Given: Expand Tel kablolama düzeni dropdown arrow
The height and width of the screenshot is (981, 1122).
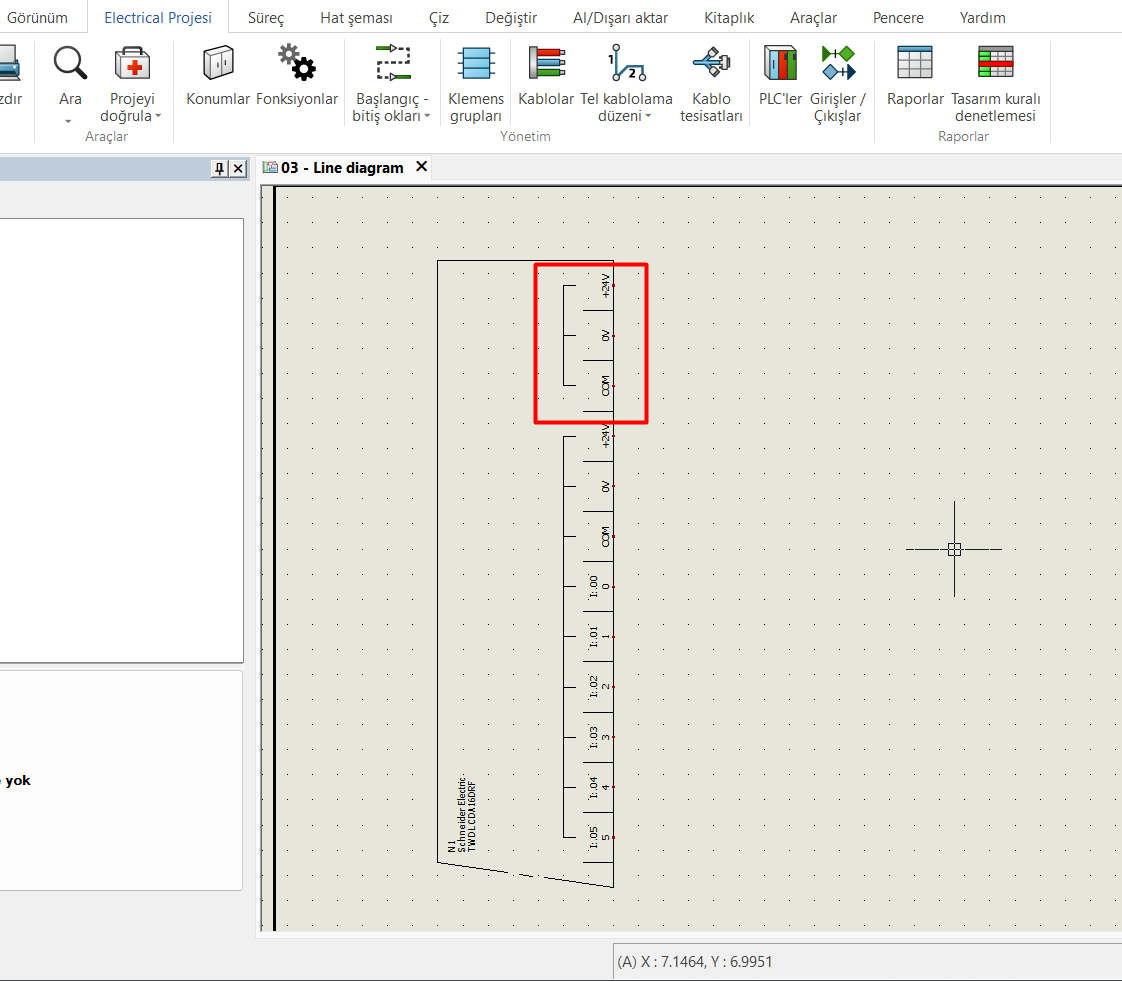Looking at the screenshot, I should click(x=648, y=116).
